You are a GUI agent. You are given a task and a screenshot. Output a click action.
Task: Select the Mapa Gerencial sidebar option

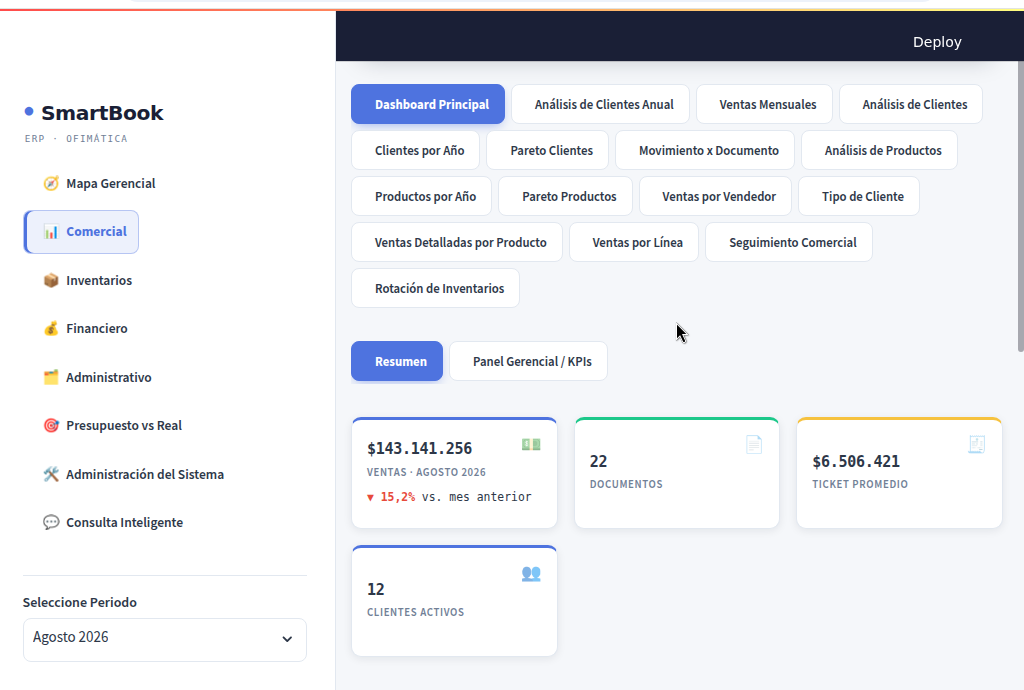pos(99,183)
